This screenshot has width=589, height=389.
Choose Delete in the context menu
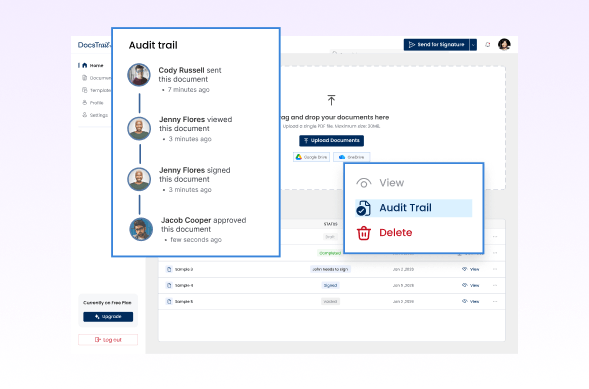pyautogui.click(x=413, y=233)
